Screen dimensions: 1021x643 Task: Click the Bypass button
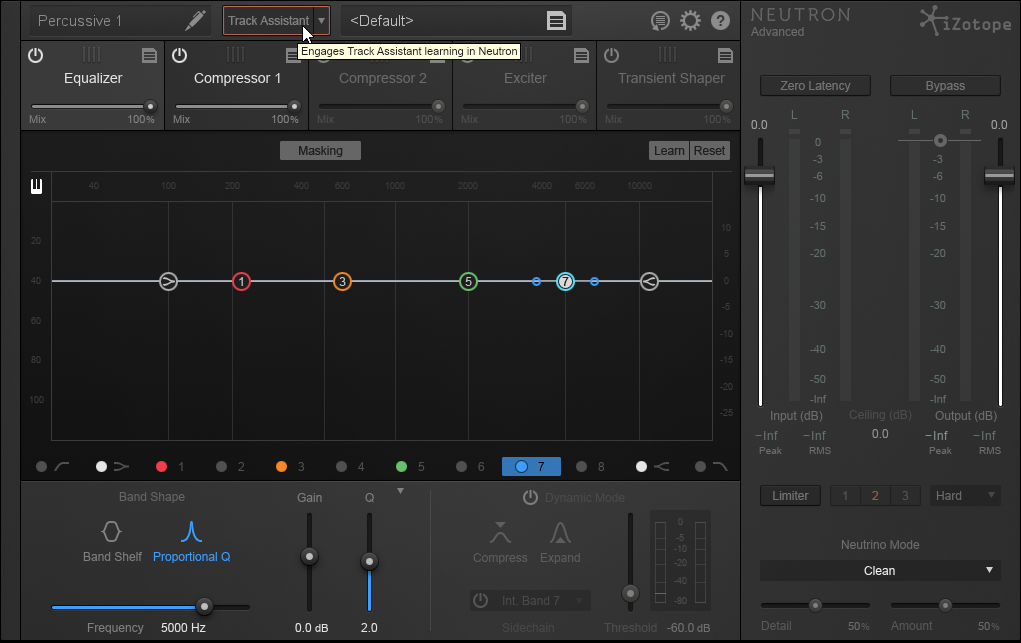click(945, 85)
